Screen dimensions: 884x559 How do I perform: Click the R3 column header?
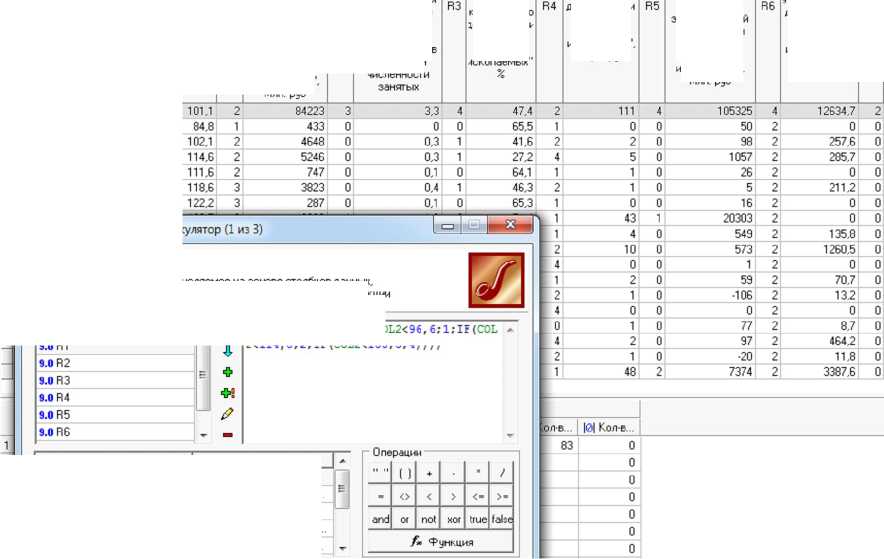pos(454,7)
